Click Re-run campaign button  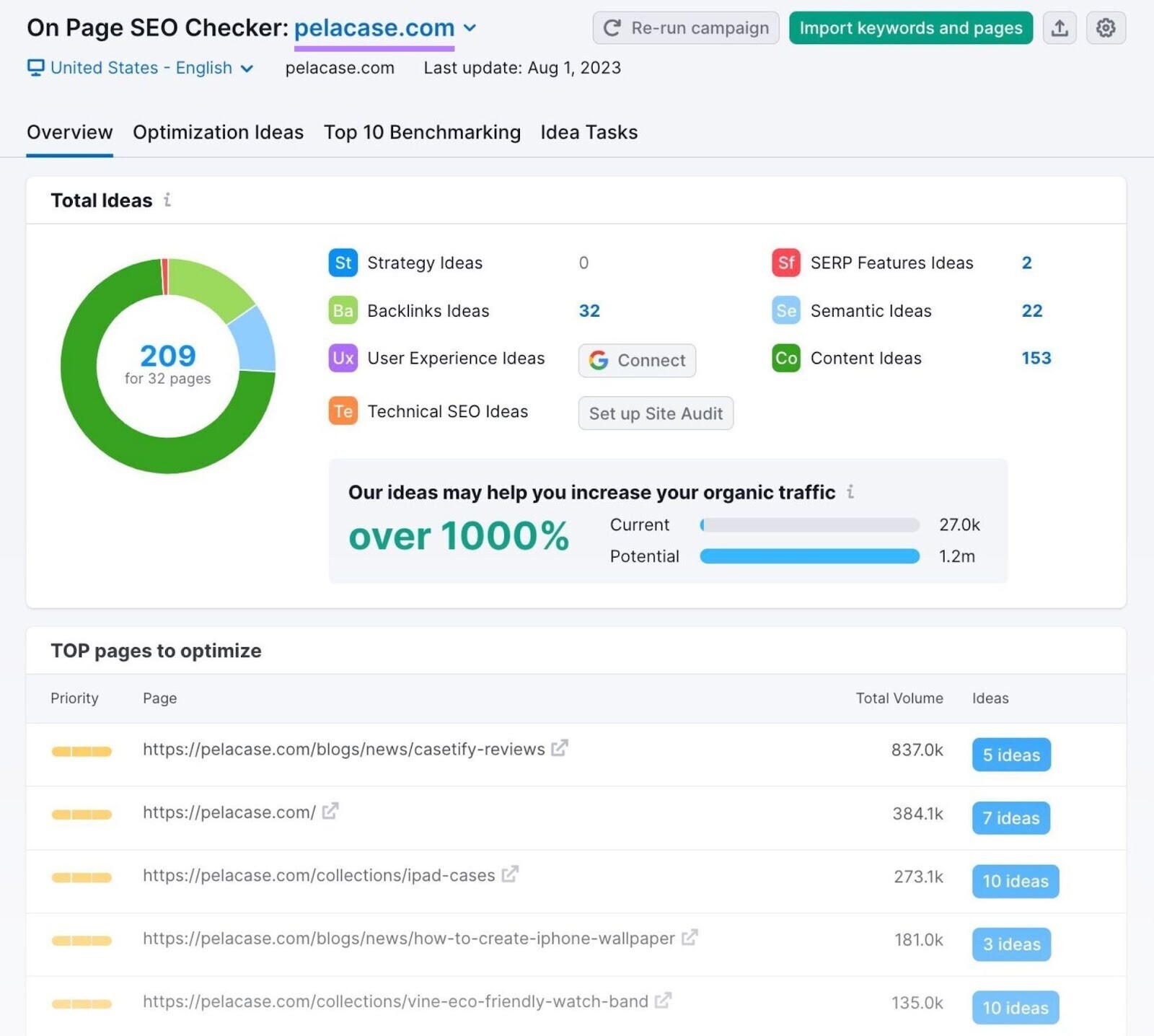(x=686, y=28)
